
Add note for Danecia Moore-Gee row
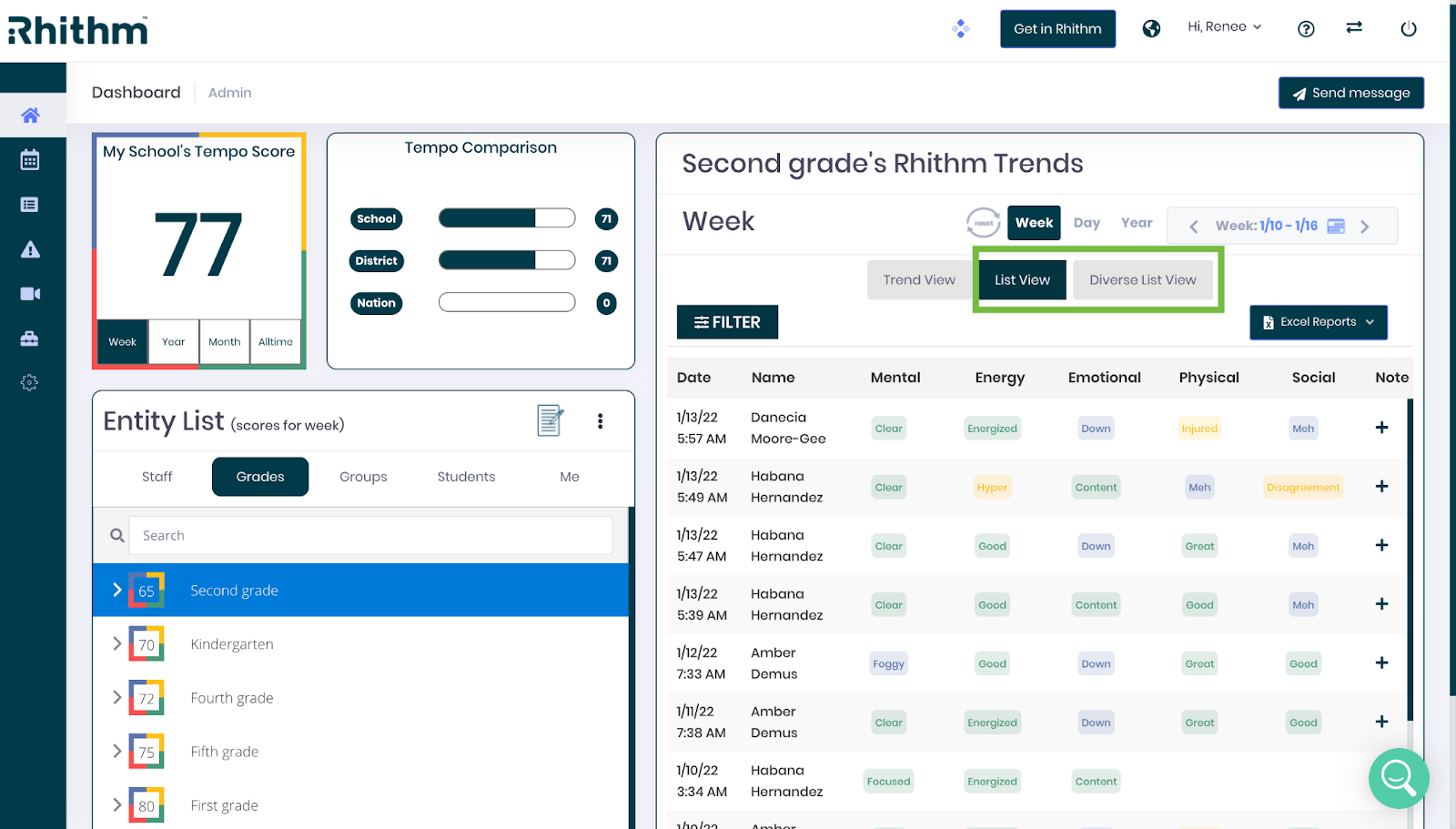pyautogui.click(x=1381, y=428)
